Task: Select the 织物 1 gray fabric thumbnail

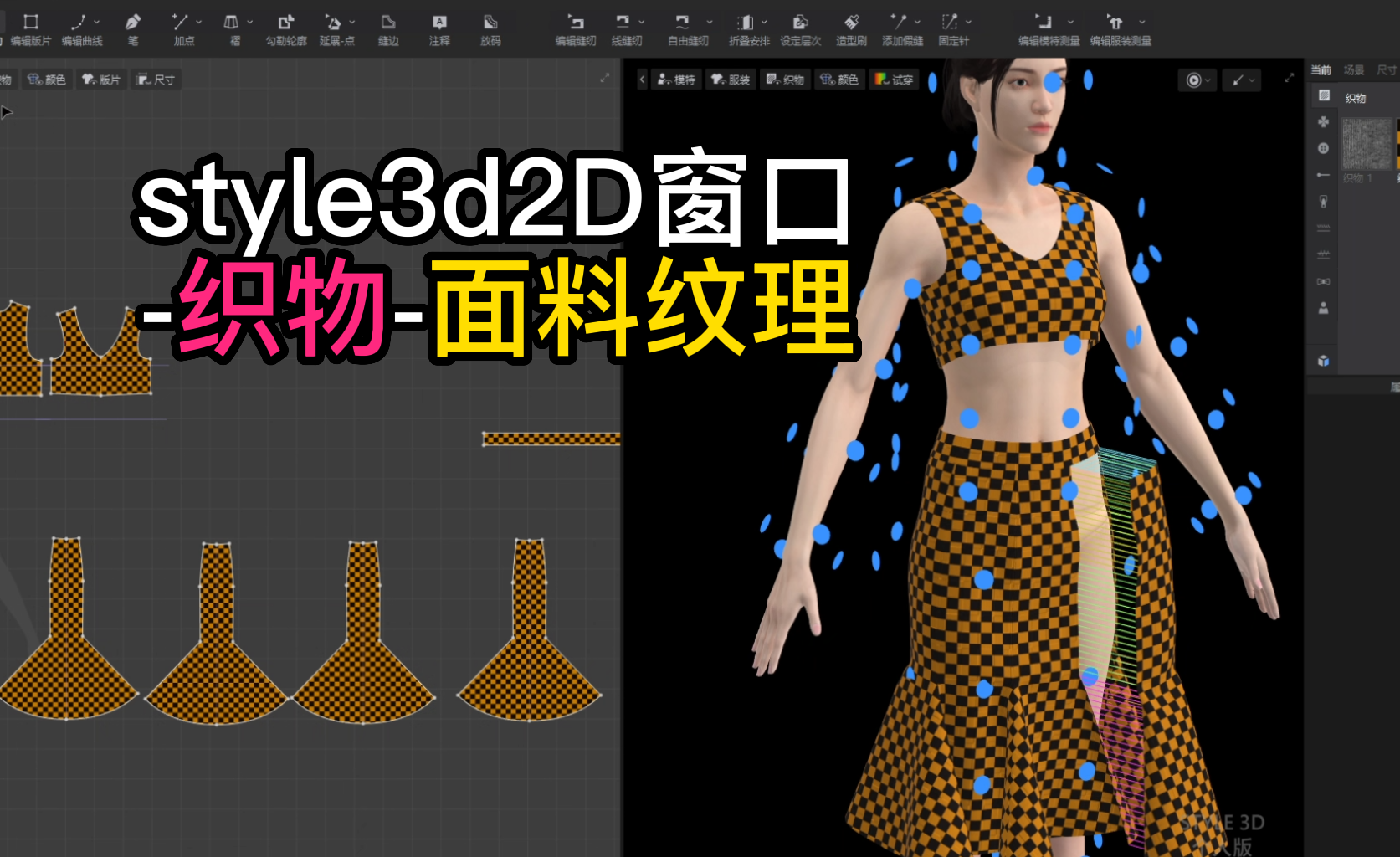Action: [x=1367, y=144]
